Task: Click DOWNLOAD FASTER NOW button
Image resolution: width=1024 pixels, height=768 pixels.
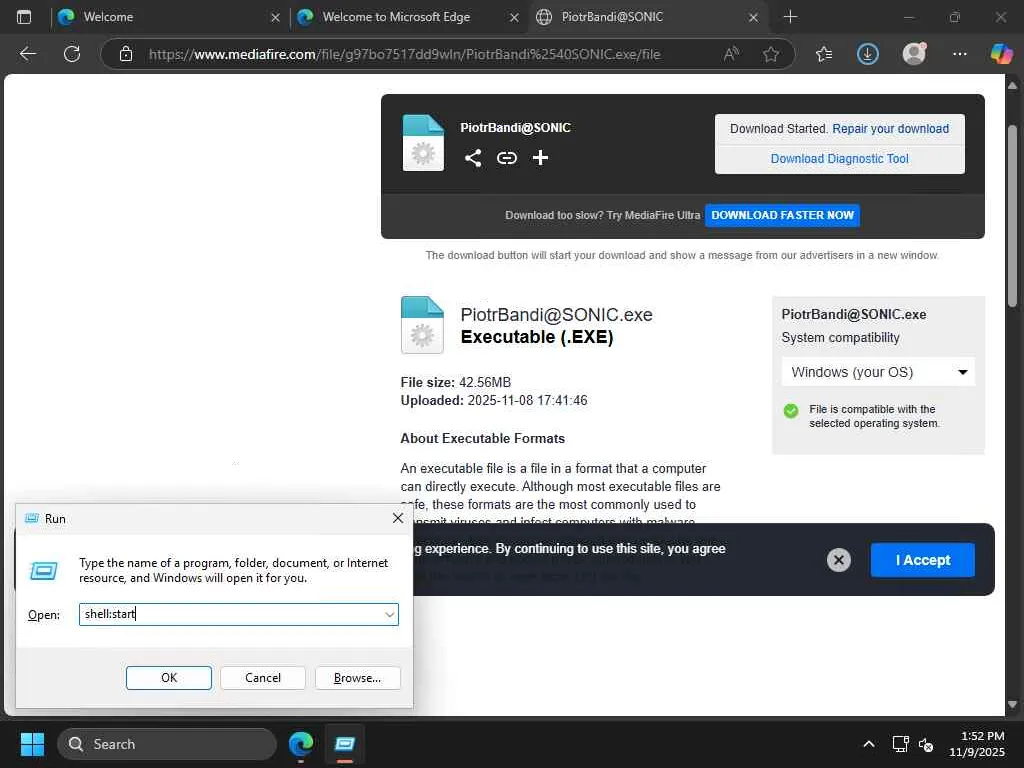Action: [x=782, y=215]
